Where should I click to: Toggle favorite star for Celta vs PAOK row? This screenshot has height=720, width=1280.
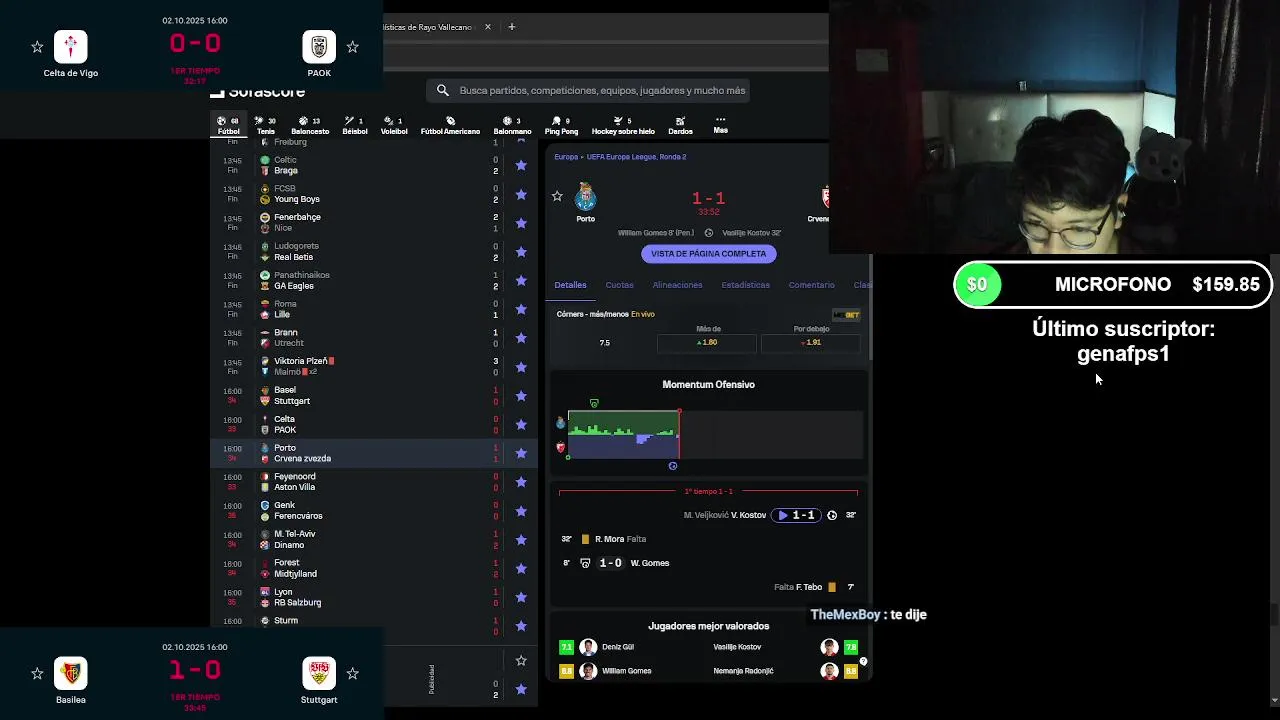[521, 425]
